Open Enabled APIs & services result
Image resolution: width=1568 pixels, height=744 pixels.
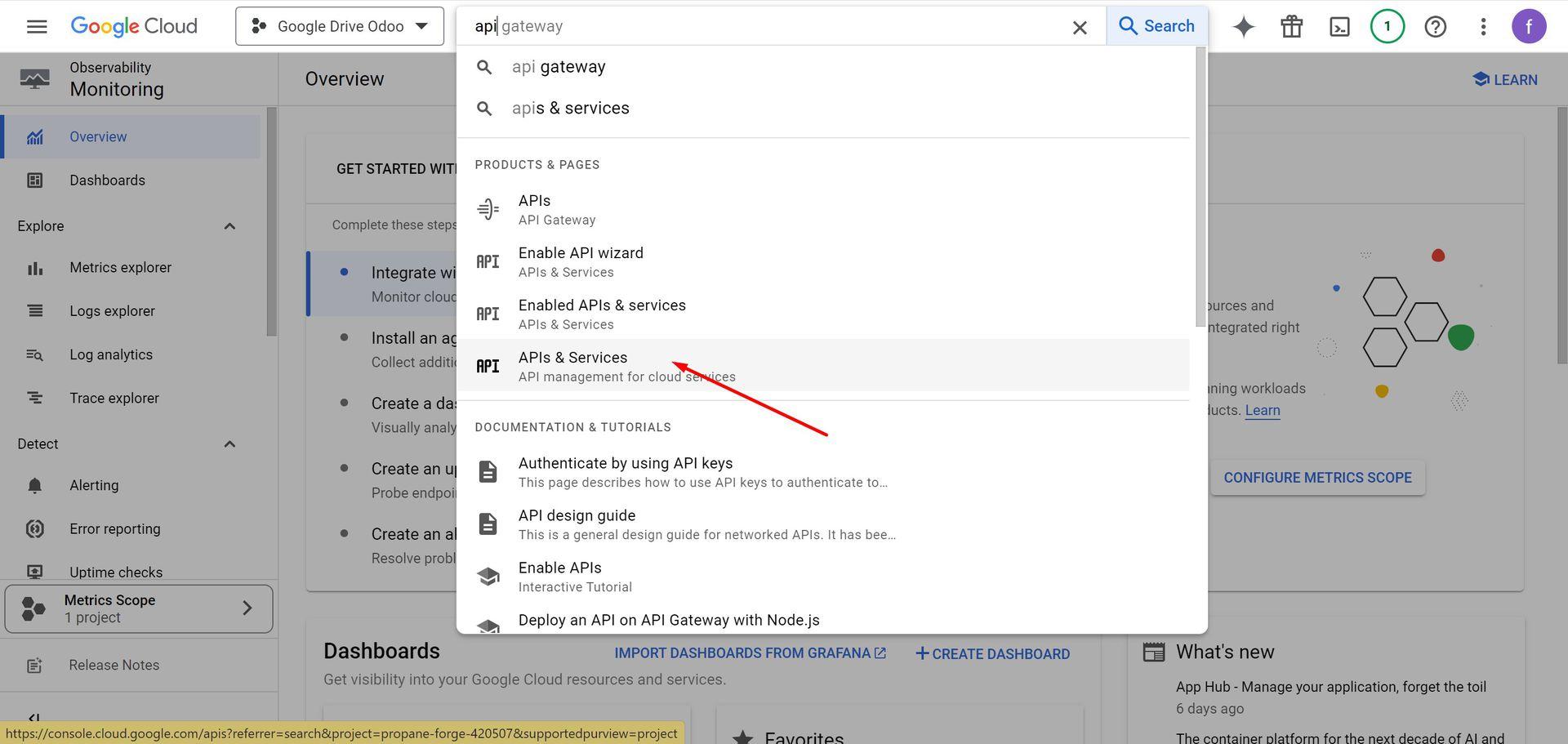click(822, 314)
